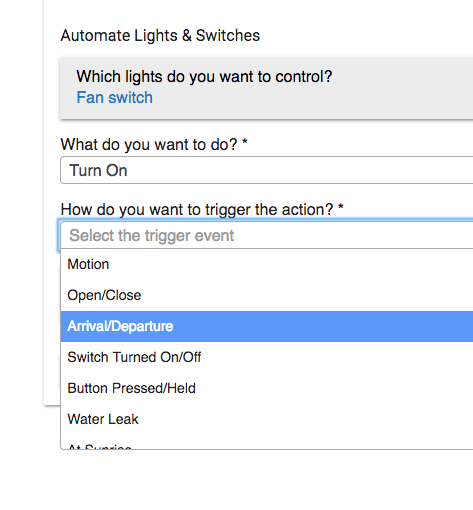Click the 'Which lights do you want to control?' panel
Viewport: 473px width, 510px height.
(266, 88)
